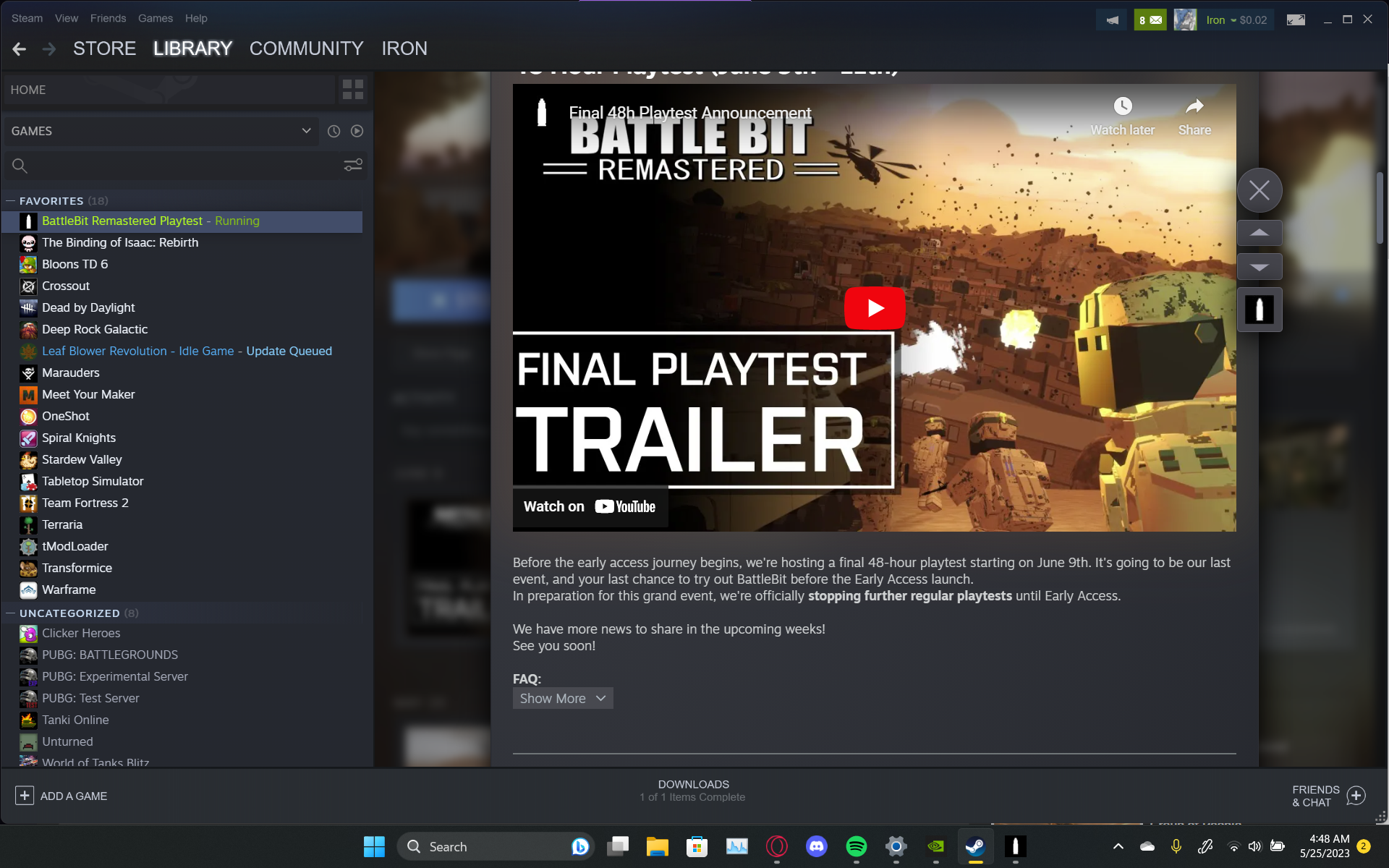Screen dimensions: 1389x868
Task: Open FRIENDS & CHAT
Action: click(1328, 796)
